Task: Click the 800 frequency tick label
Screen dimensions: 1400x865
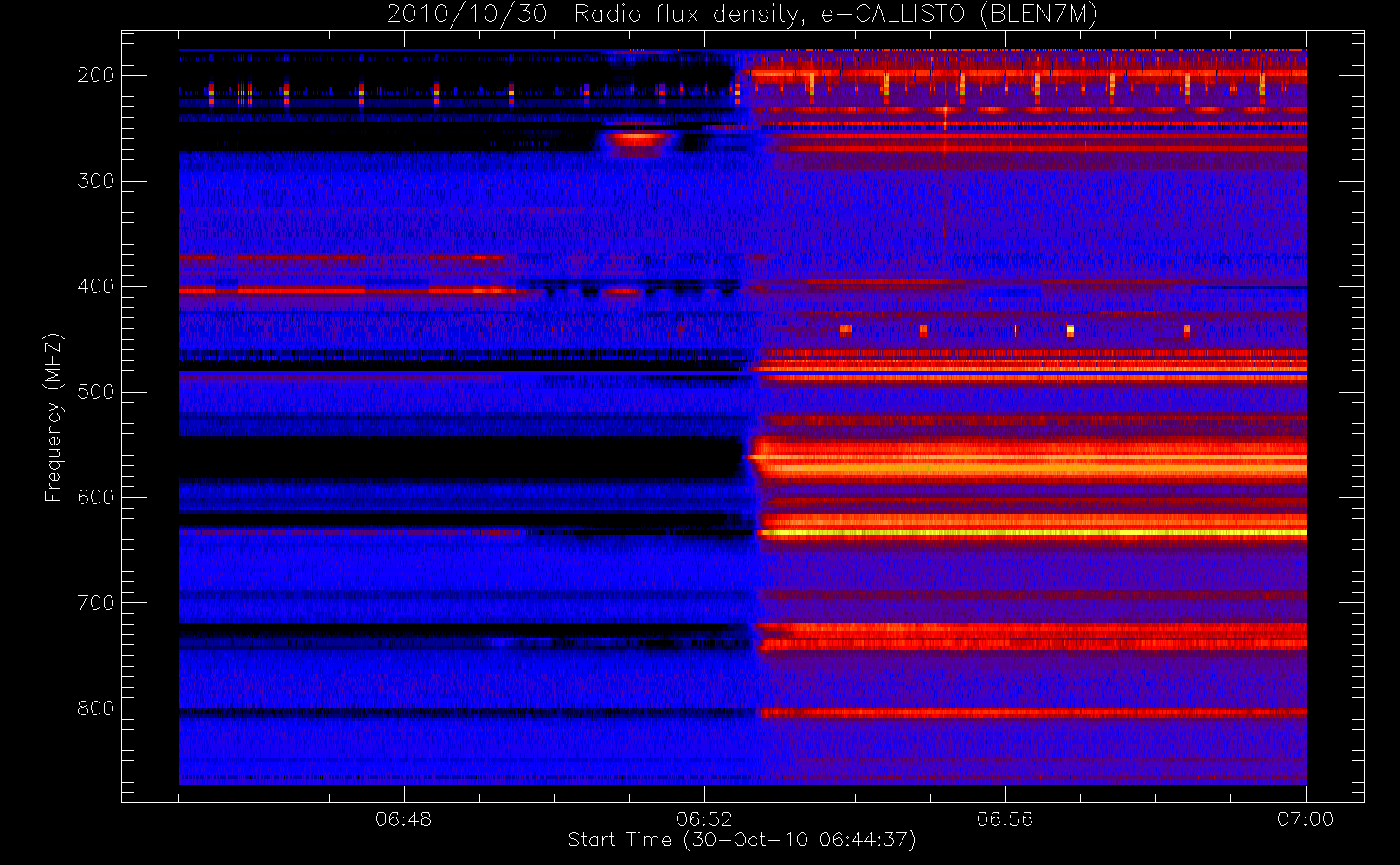Action: pyautogui.click(x=95, y=708)
